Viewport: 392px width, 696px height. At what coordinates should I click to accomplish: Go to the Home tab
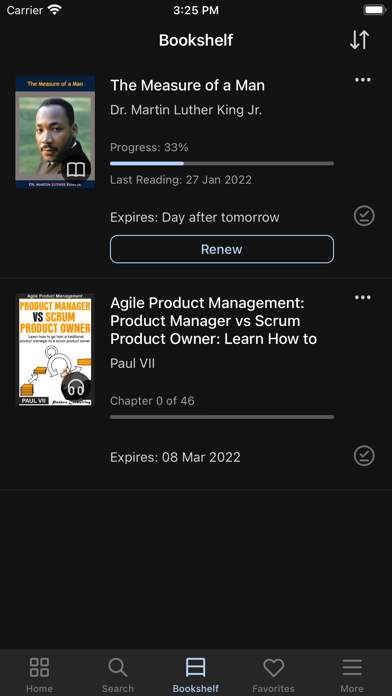(x=39, y=675)
